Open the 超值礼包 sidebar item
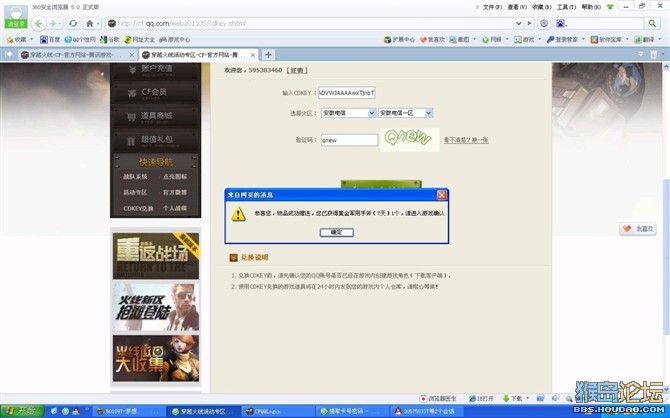Viewport: 670px width, 418px height. click(156, 140)
